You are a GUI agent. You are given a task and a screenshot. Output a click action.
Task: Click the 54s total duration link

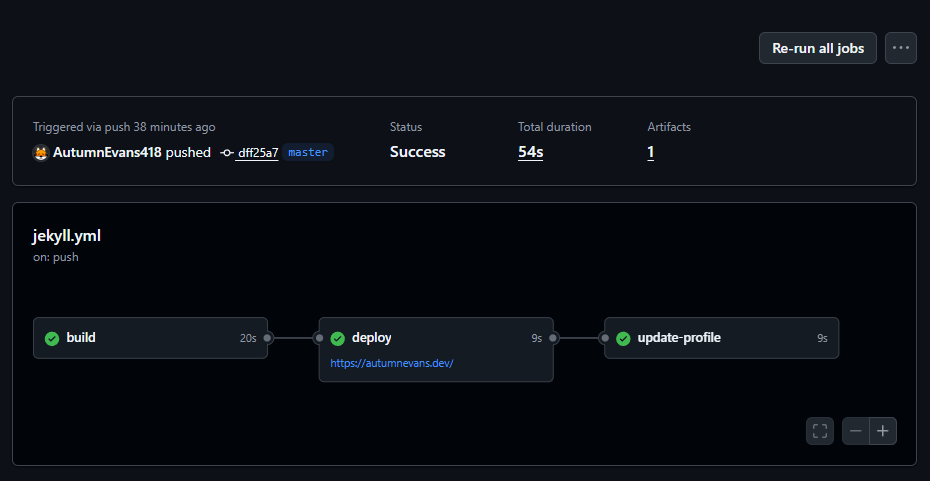click(x=530, y=152)
